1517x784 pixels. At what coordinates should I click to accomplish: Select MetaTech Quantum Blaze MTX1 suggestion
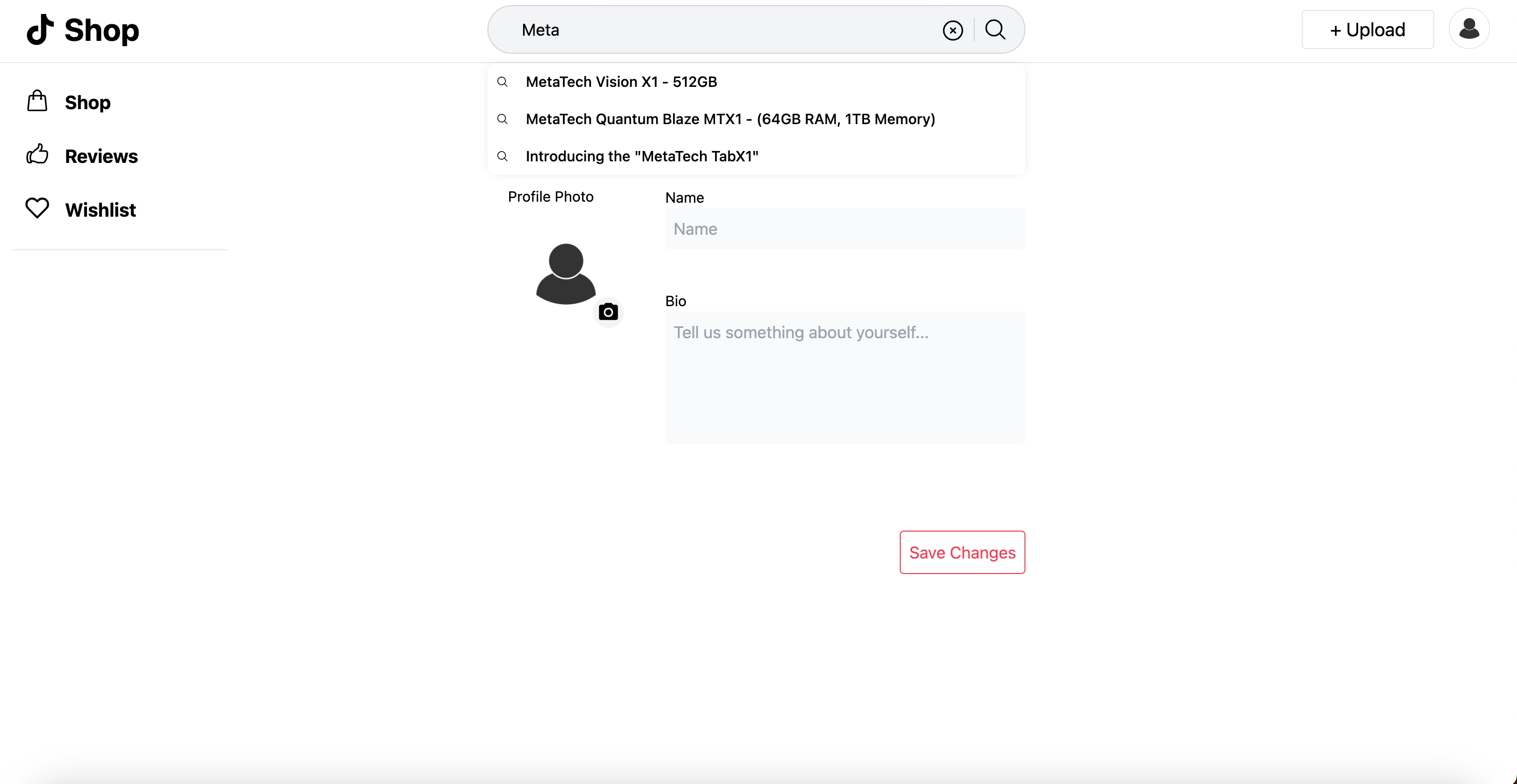tap(730, 119)
